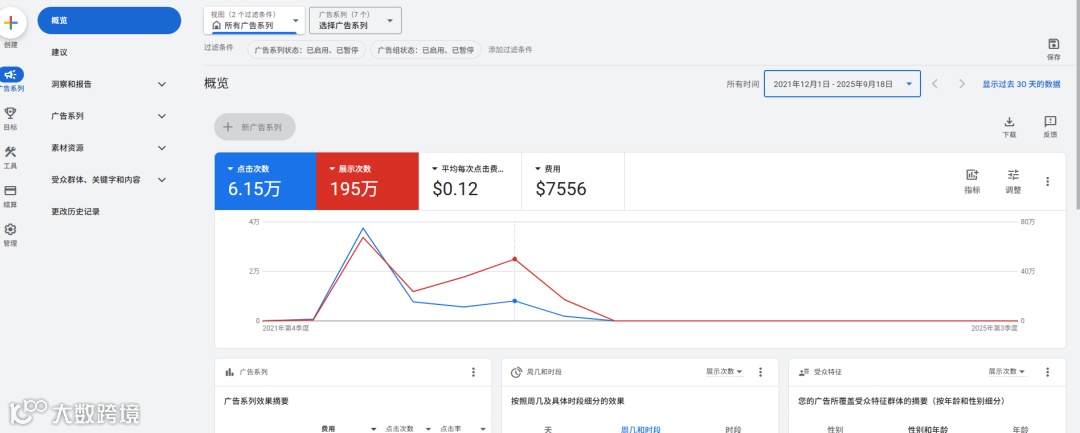Expand 广告系列 sidebar section
1080x433 pixels.
pyautogui.click(x=162, y=116)
